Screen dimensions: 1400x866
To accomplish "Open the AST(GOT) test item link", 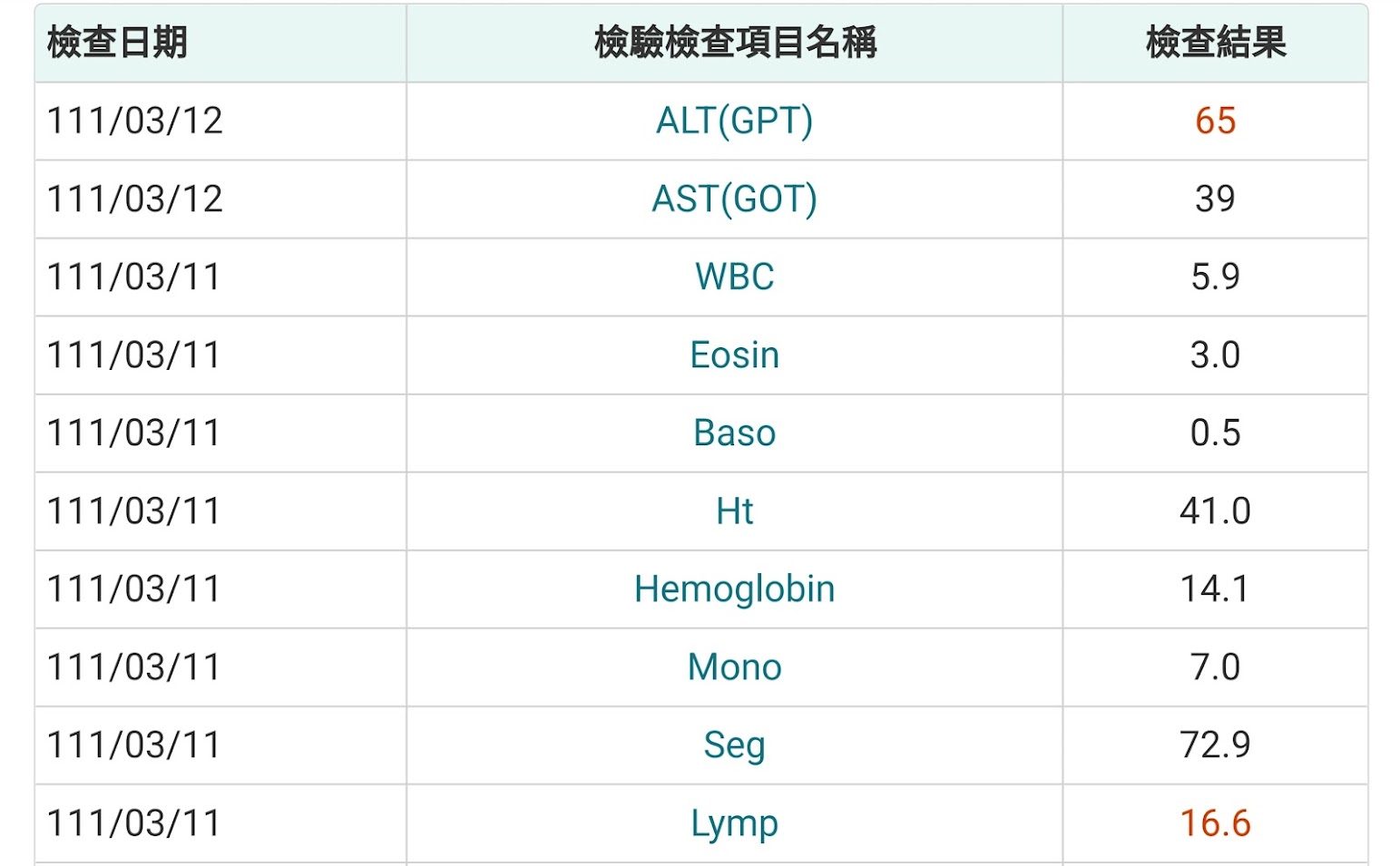I will click(x=734, y=199).
